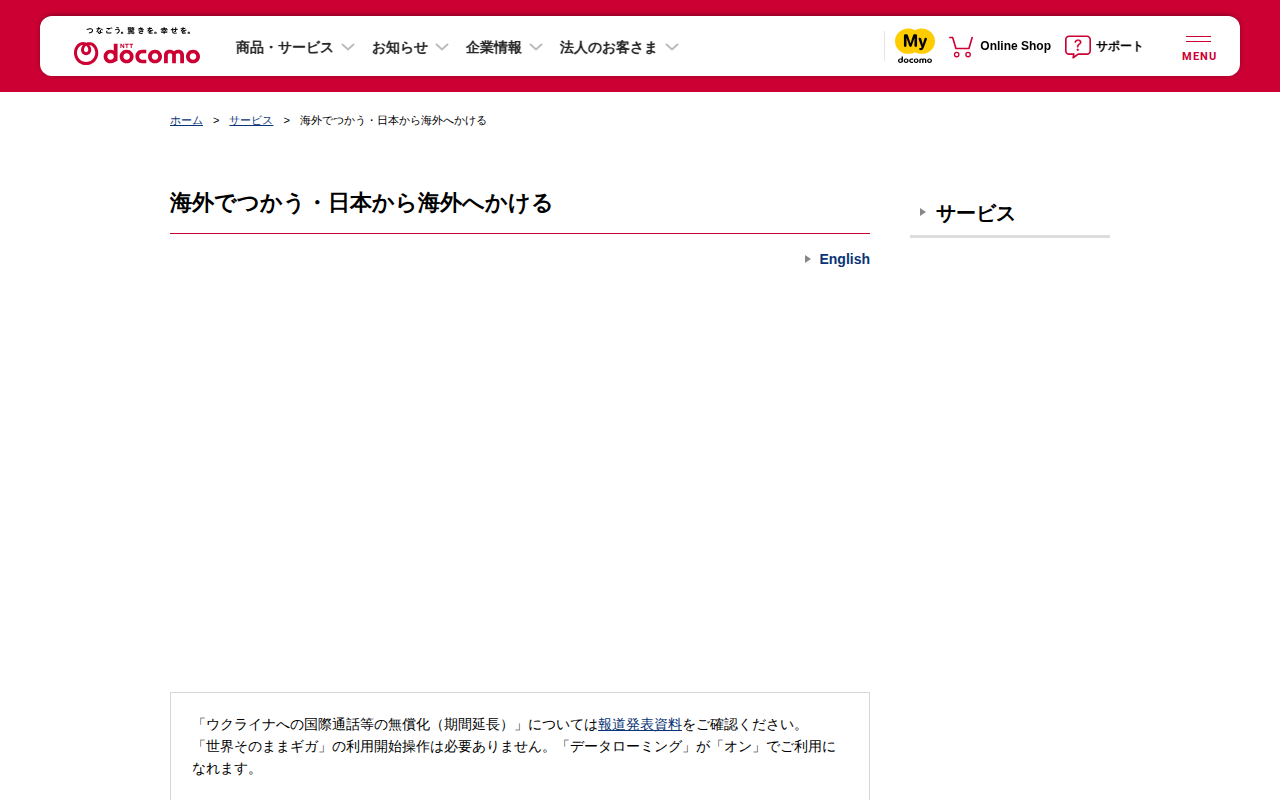Click the Online Shop text label
The height and width of the screenshot is (800, 1280).
click(x=1015, y=46)
